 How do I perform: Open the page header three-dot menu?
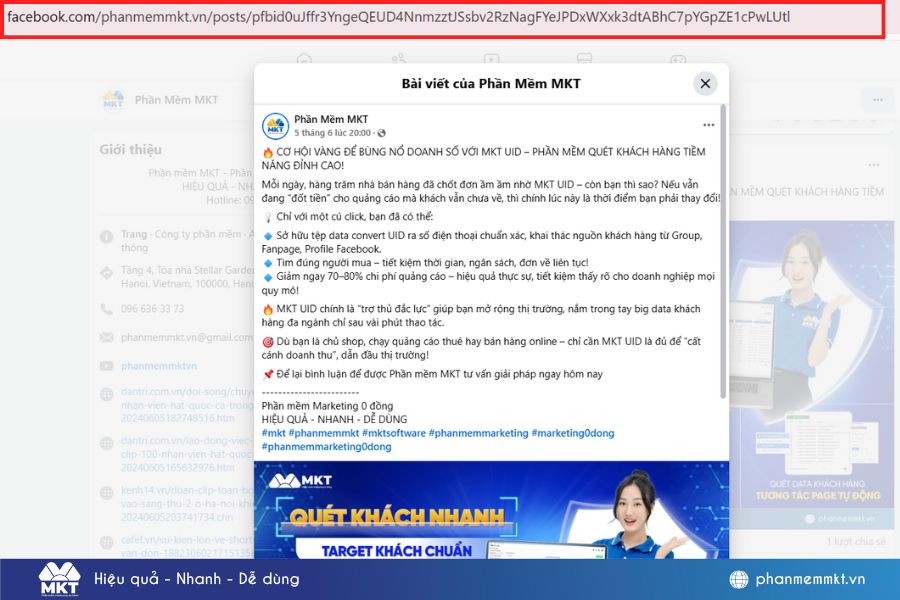878,100
